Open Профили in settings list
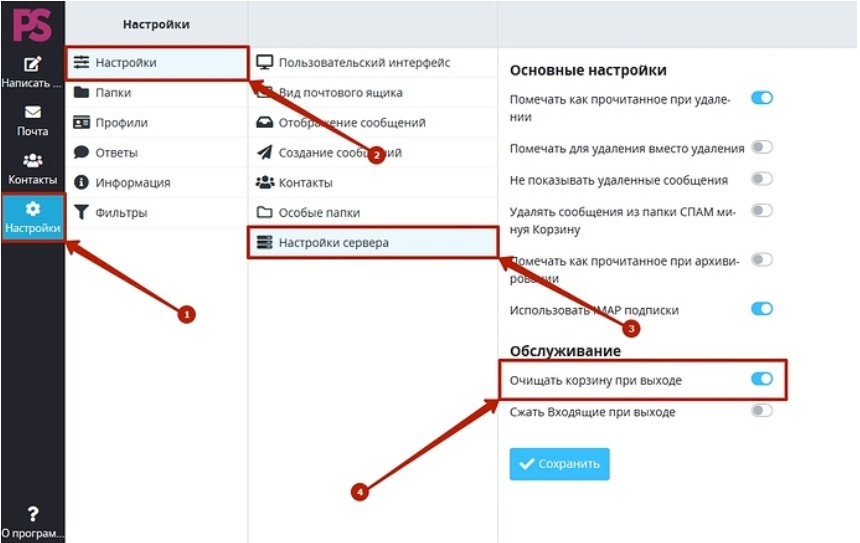The width and height of the screenshot is (860, 543). (x=157, y=122)
